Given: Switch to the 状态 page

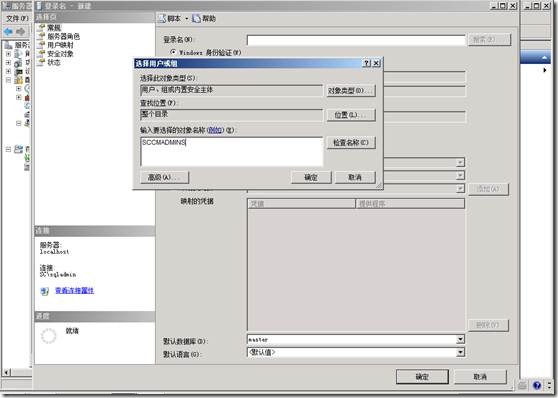Looking at the screenshot, I should pos(54,62).
